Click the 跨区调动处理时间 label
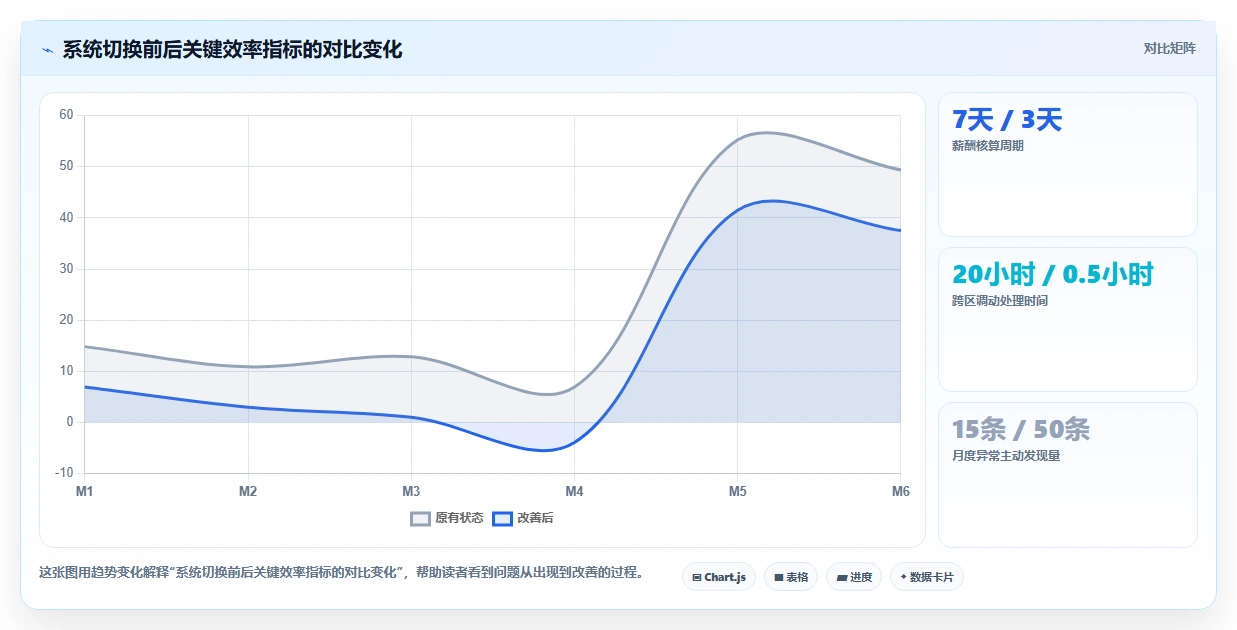 (x=1000, y=301)
